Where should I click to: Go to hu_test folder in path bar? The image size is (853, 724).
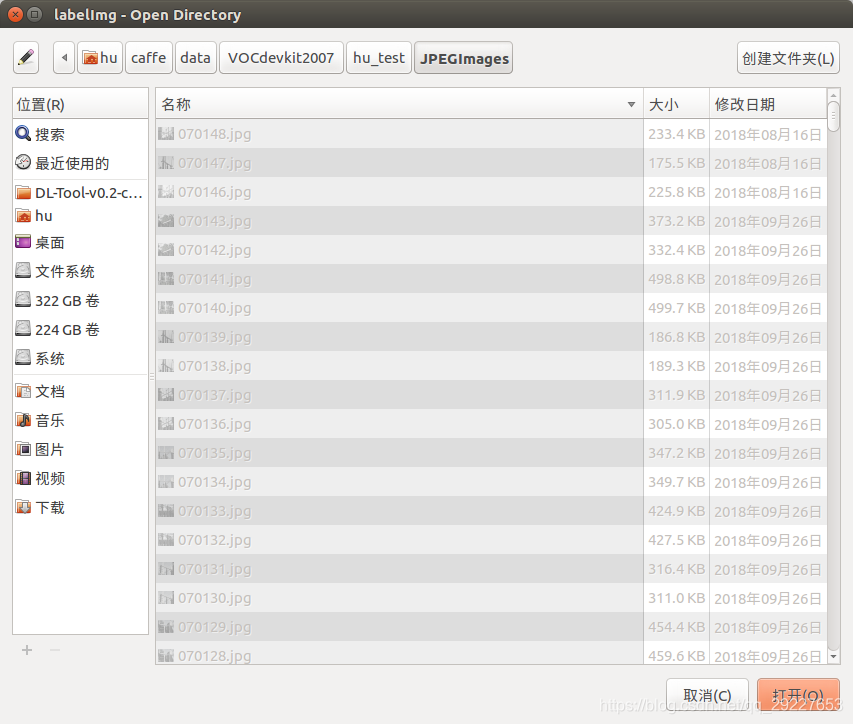point(379,58)
